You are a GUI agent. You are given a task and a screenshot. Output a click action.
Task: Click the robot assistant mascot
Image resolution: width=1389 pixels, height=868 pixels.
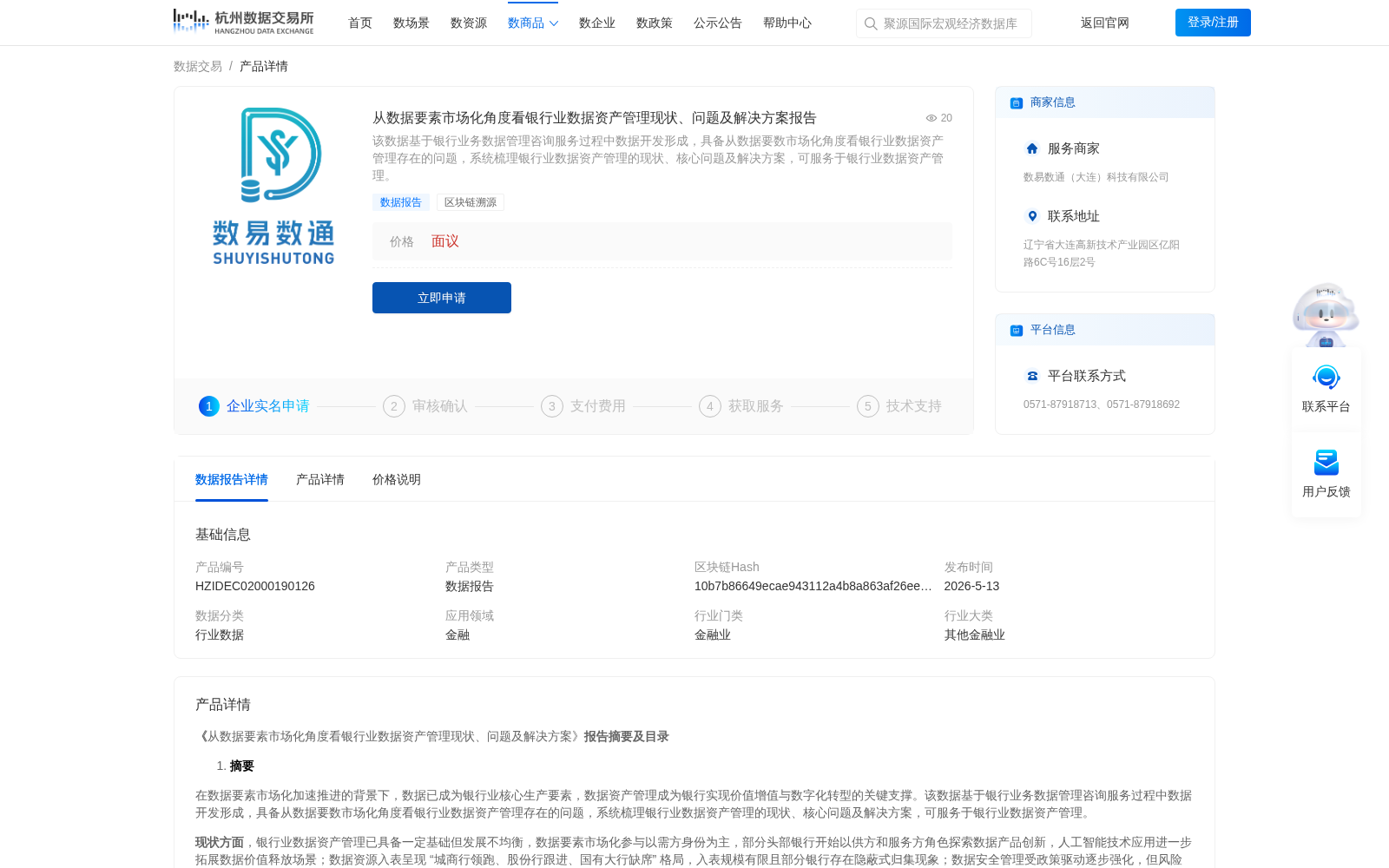[x=1326, y=315]
